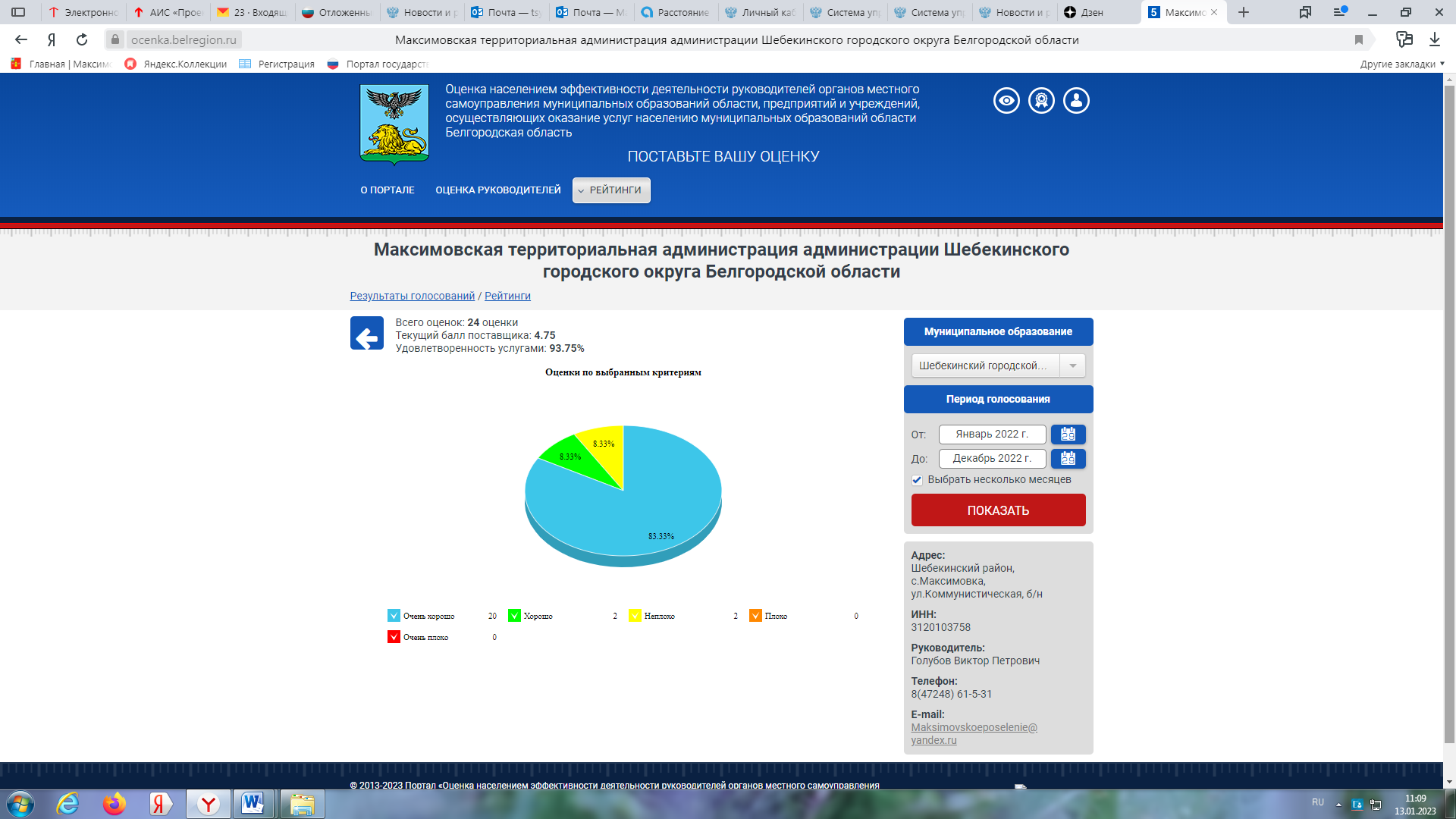Open the 'ОЦЕНКА РУКОВОДИТЕЛЕЙ' menu item
Image resolution: width=1456 pixels, height=819 pixels.
(498, 190)
